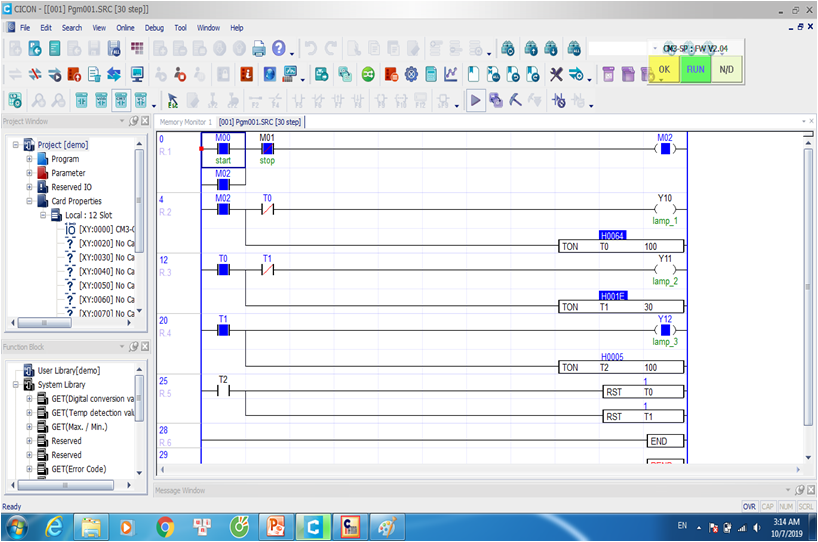
Task: Expand the Program tree node
Action: point(30,159)
